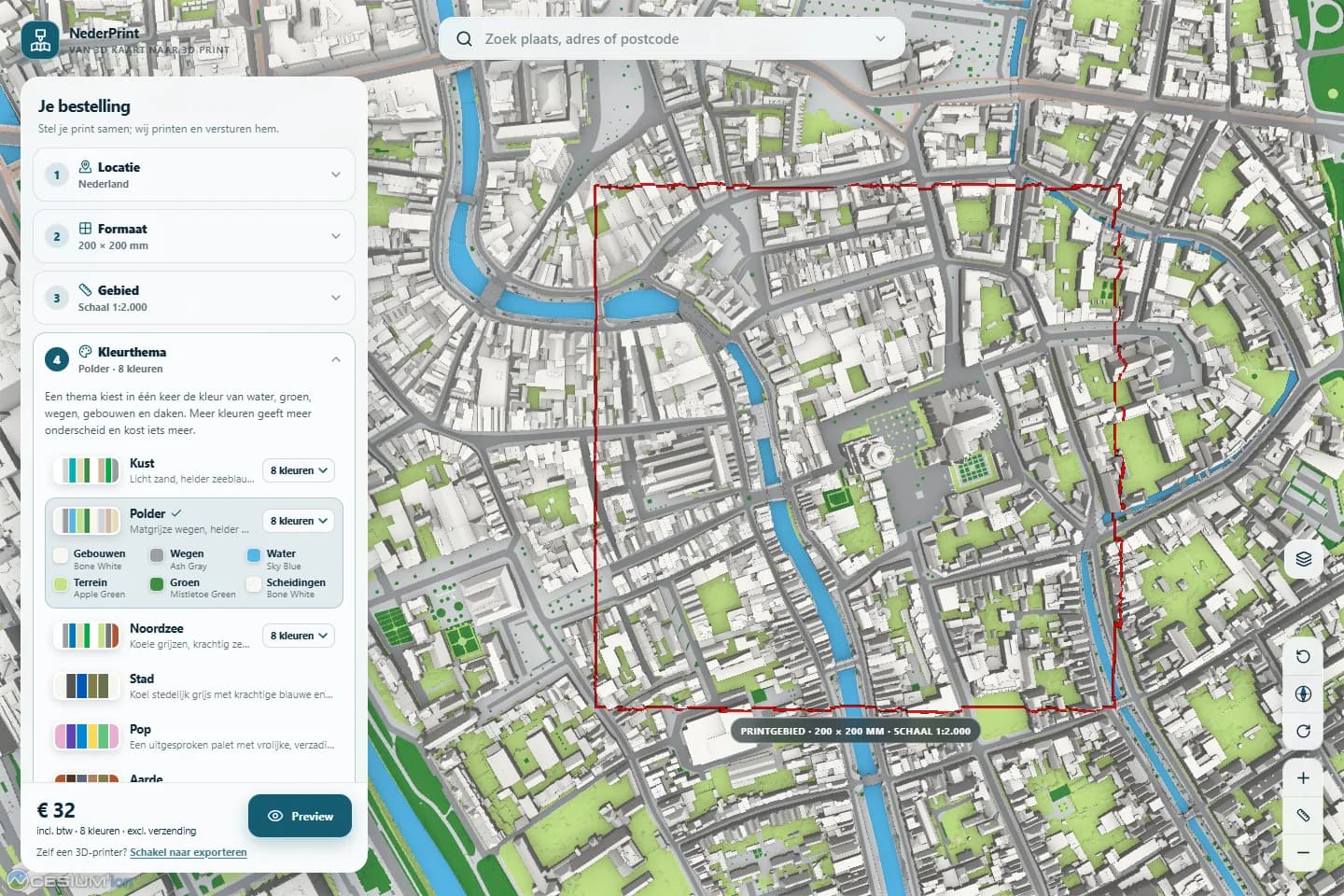1344x896 pixels.
Task: Collapse the Kleurthema step
Action: coord(194,359)
